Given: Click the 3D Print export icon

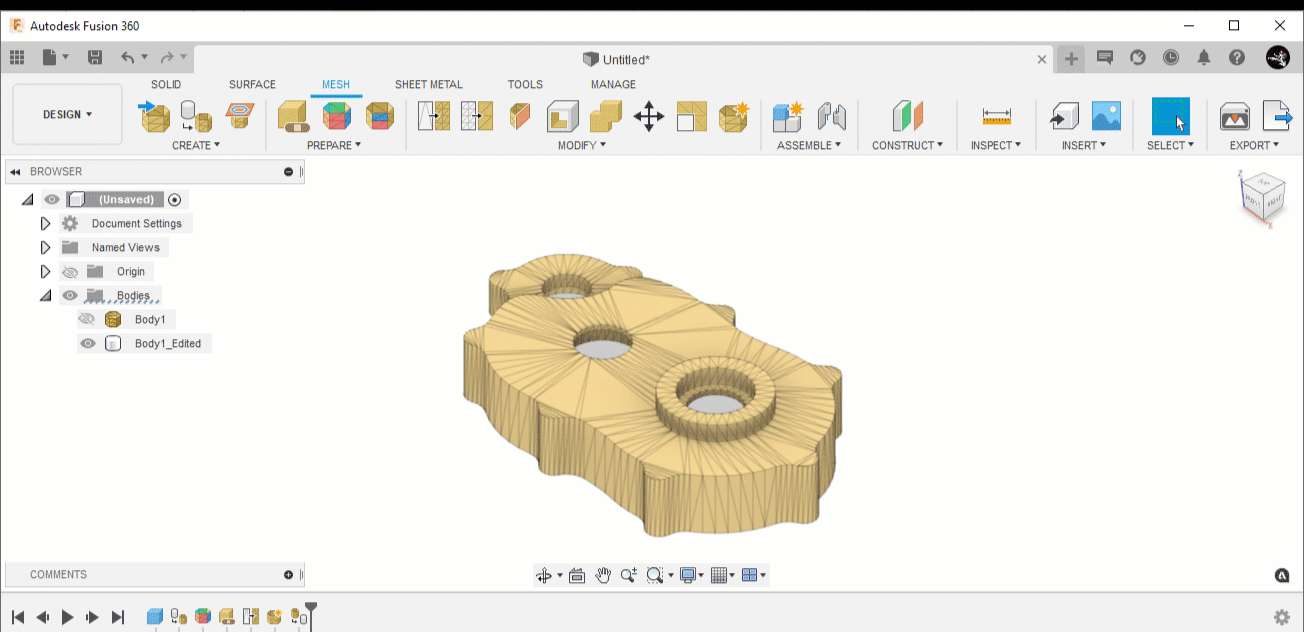Looking at the screenshot, I should point(1235,116).
